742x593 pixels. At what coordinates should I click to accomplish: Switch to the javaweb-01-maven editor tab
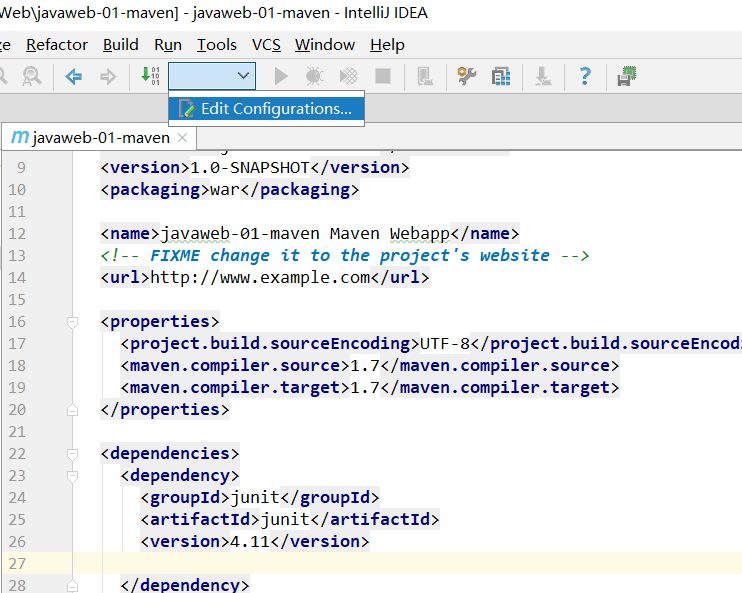pos(101,138)
